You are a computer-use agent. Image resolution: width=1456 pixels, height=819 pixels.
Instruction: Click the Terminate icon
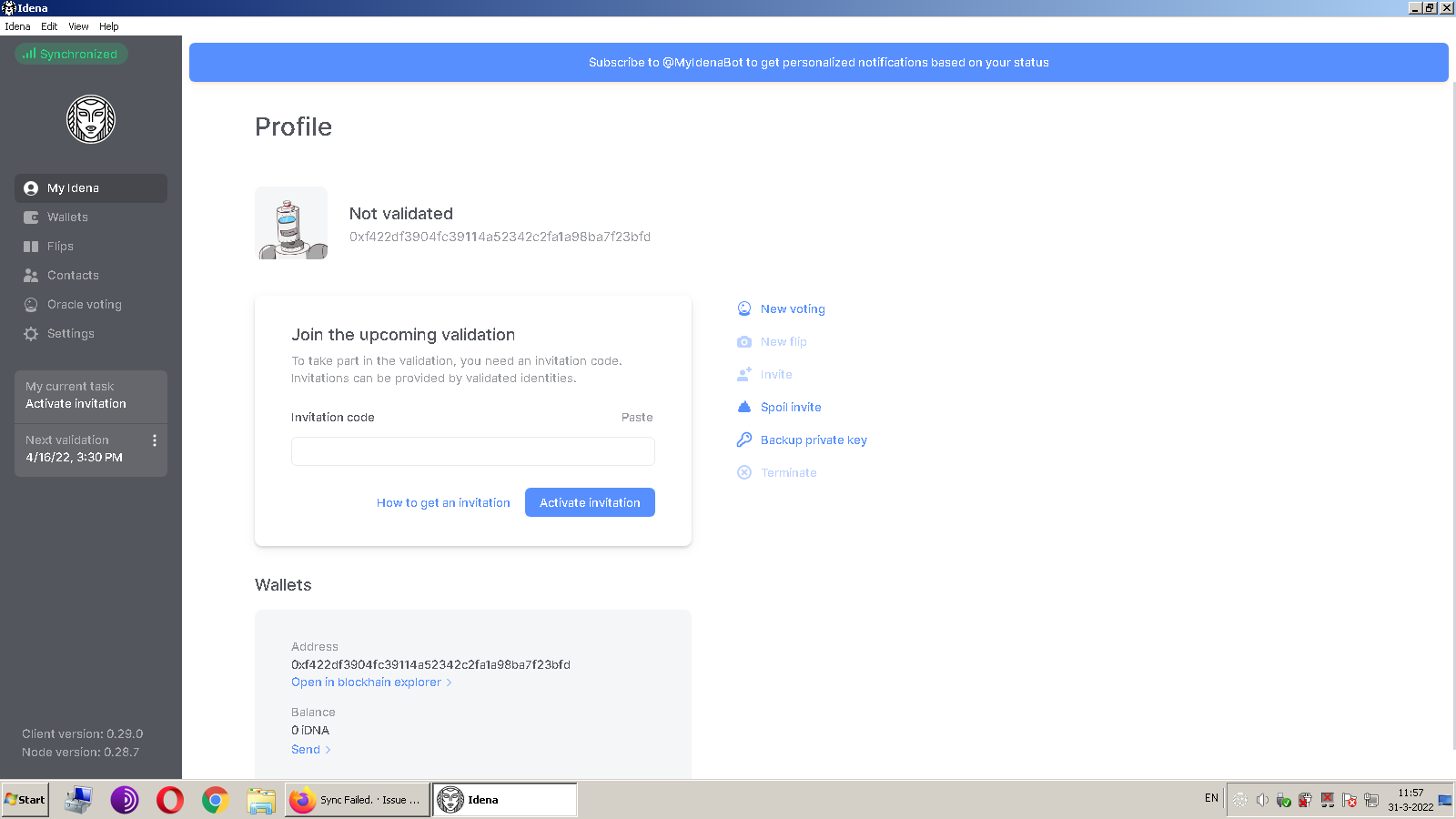pos(744,472)
